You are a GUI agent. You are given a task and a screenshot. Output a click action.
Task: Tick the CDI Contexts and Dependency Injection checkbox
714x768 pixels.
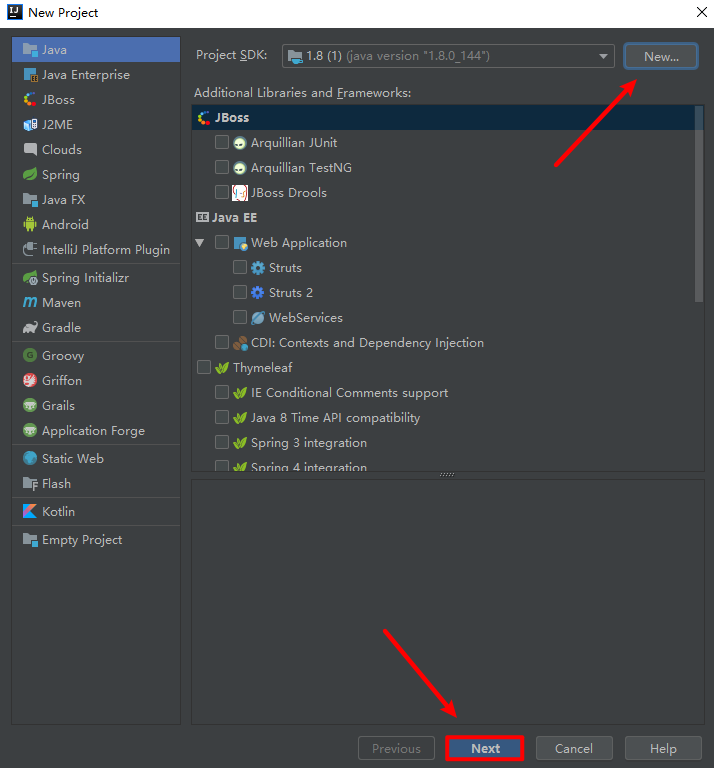tap(222, 342)
